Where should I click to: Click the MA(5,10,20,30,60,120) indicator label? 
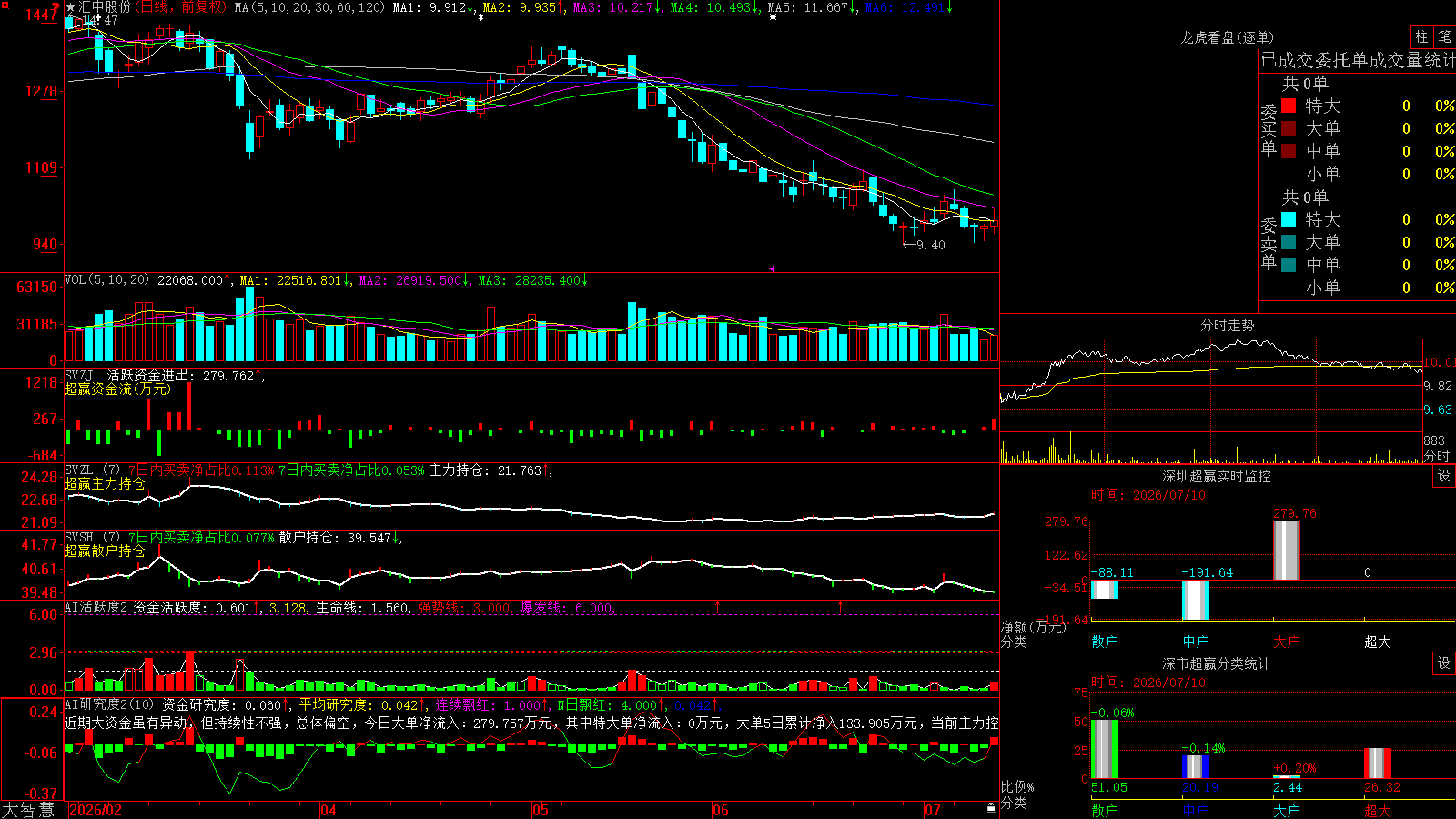click(309, 7)
